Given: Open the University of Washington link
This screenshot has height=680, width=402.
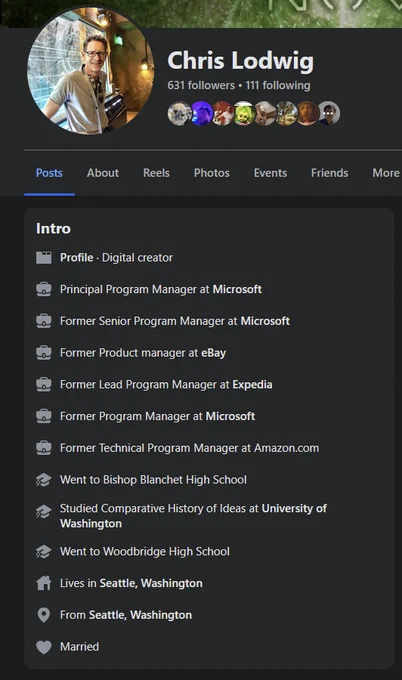Looking at the screenshot, I should pyautogui.click(x=193, y=516).
